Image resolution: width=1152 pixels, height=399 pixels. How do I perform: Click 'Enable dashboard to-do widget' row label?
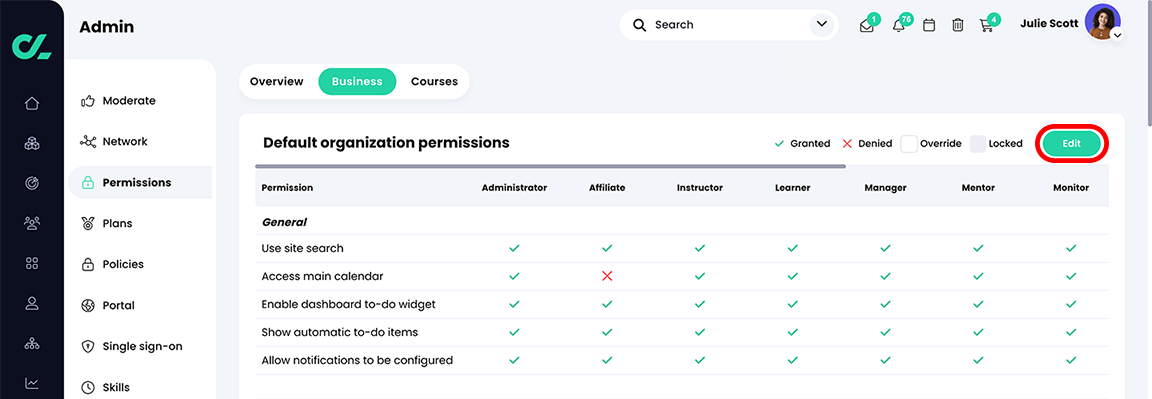[x=348, y=304]
